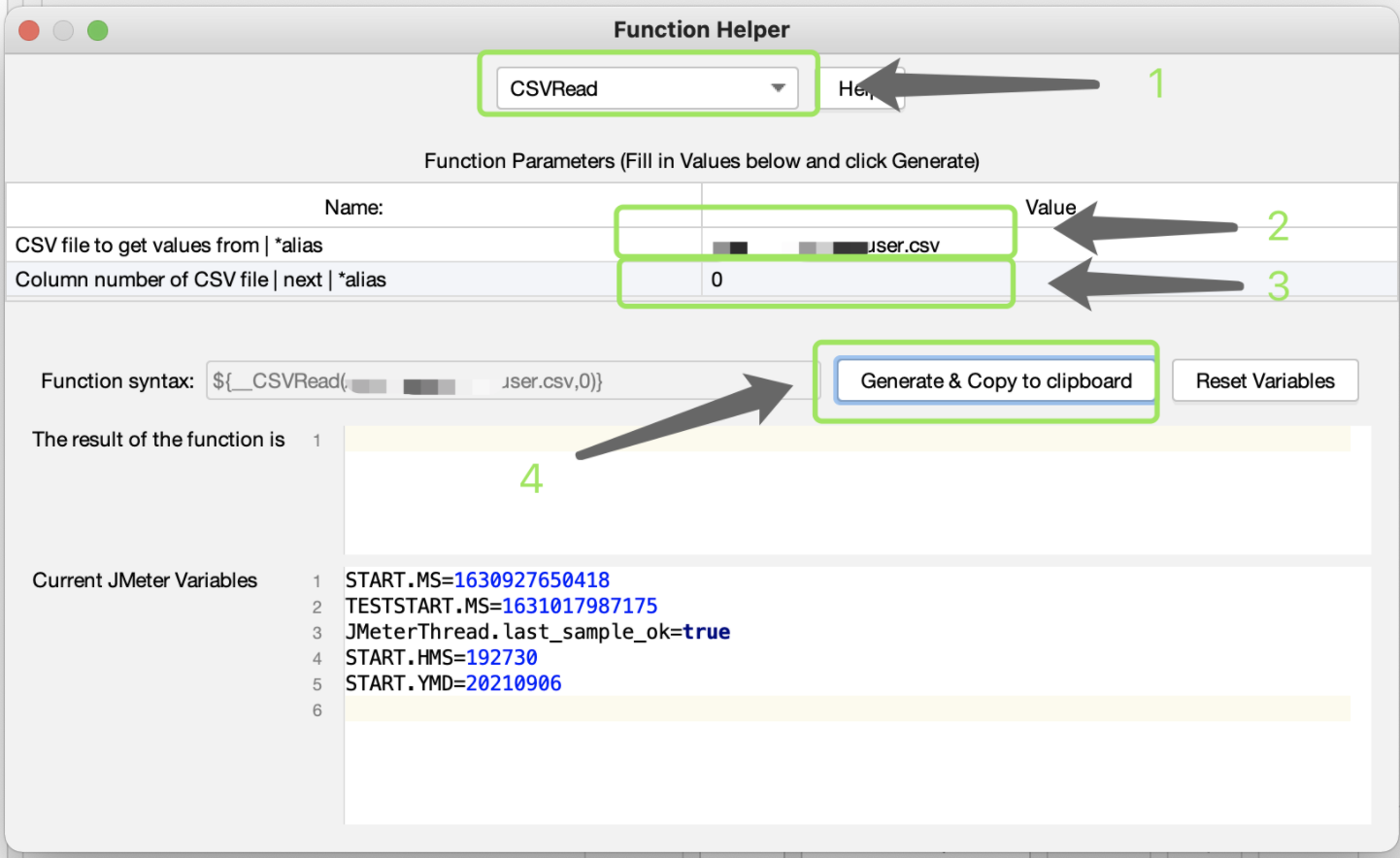
Task: Click the Function Helper window title
Action: pyautogui.click(x=702, y=30)
